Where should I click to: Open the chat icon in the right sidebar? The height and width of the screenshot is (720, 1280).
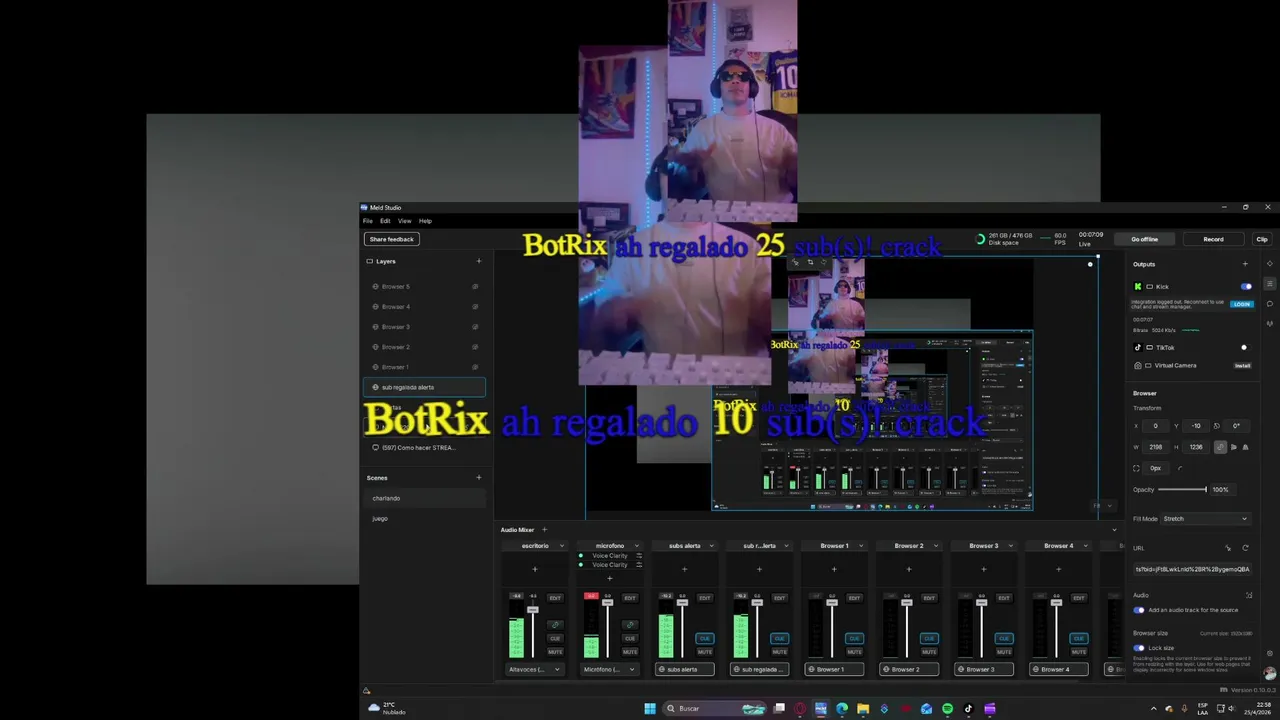point(1270,304)
